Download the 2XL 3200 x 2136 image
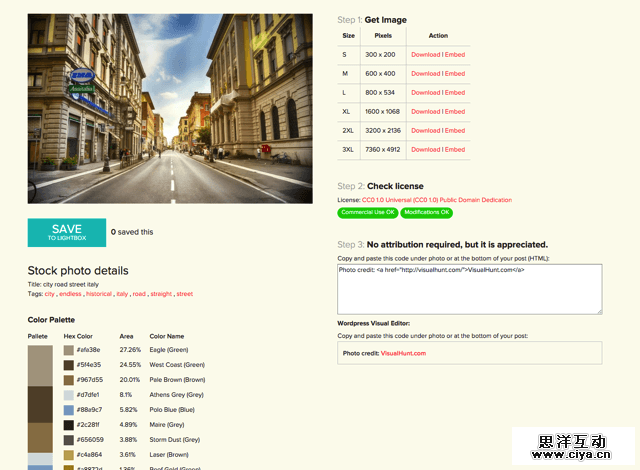Image resolution: width=640 pixels, height=470 pixels. click(424, 131)
